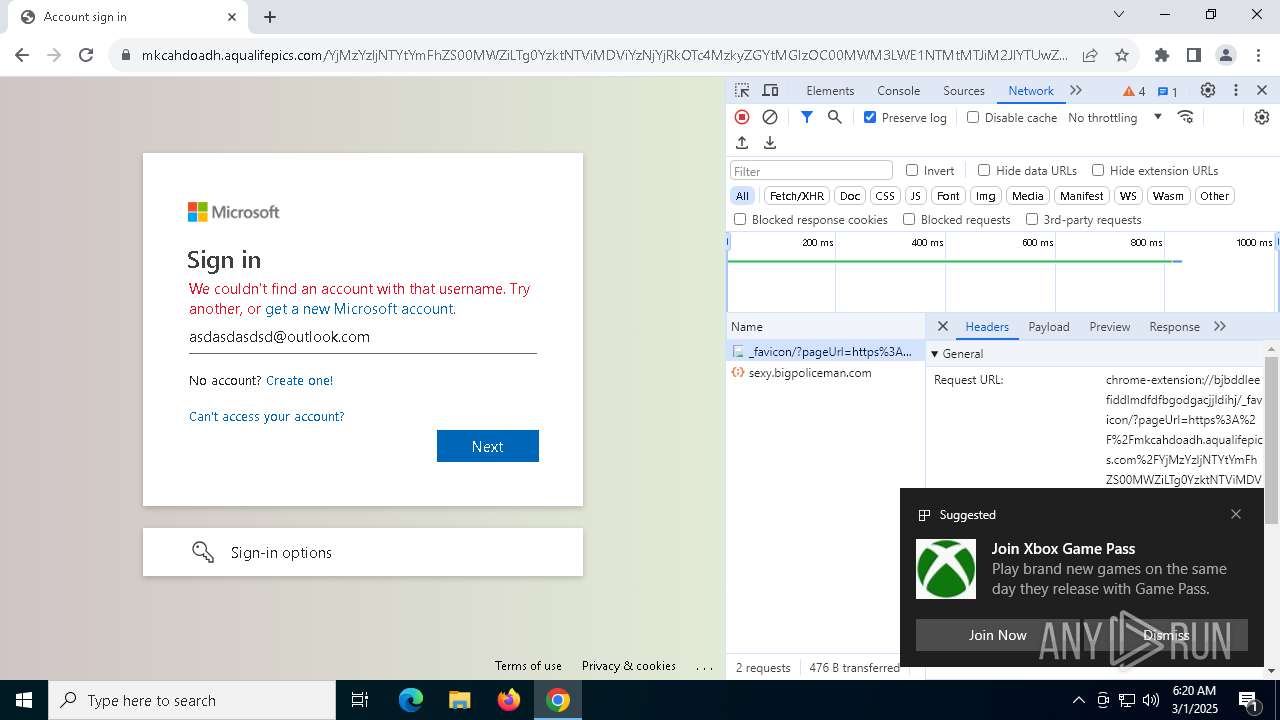The height and width of the screenshot is (720, 1280).
Task: Open Microsoft Edge from taskbar
Action: pyautogui.click(x=411, y=700)
